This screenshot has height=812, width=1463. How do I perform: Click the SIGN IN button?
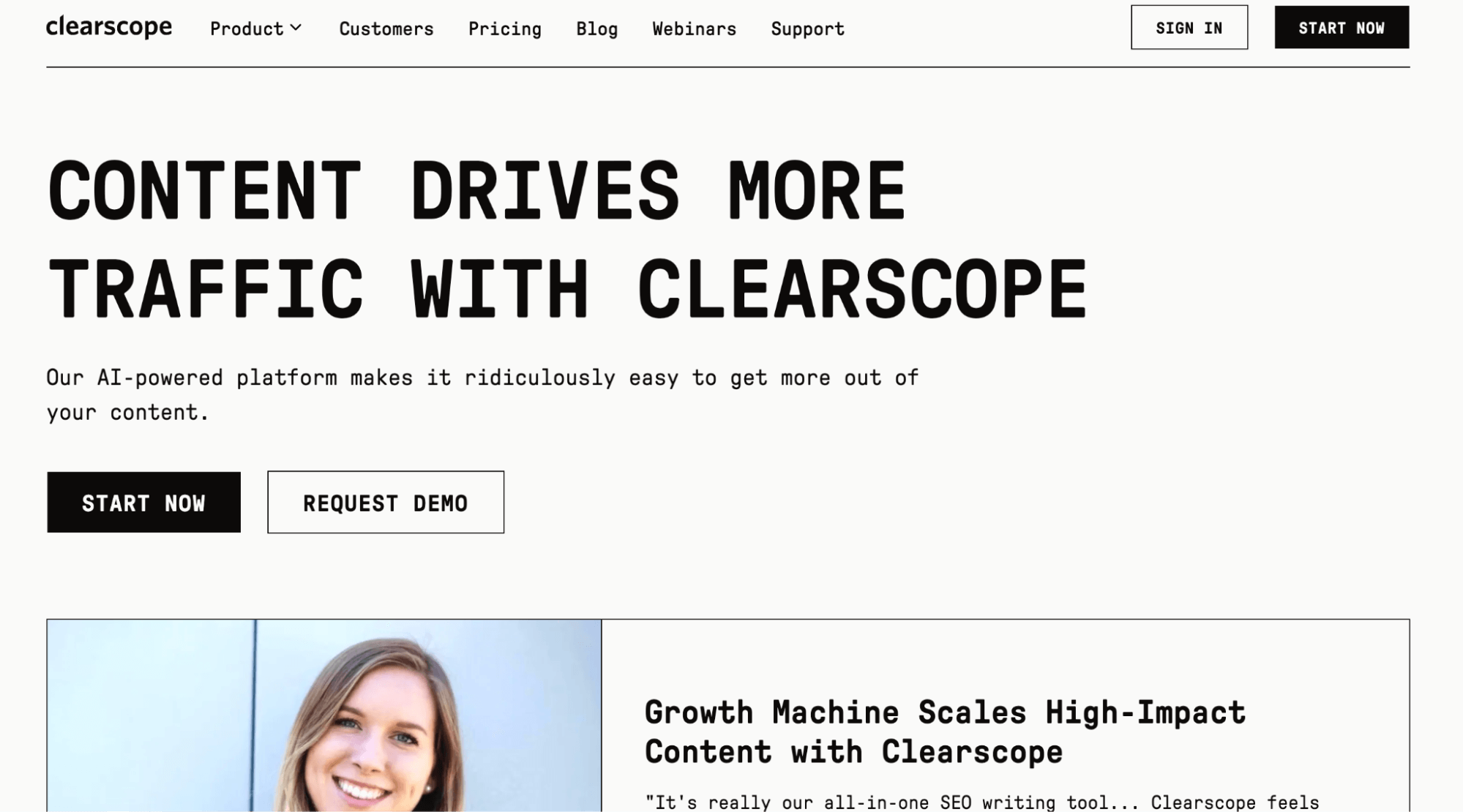coord(1189,28)
